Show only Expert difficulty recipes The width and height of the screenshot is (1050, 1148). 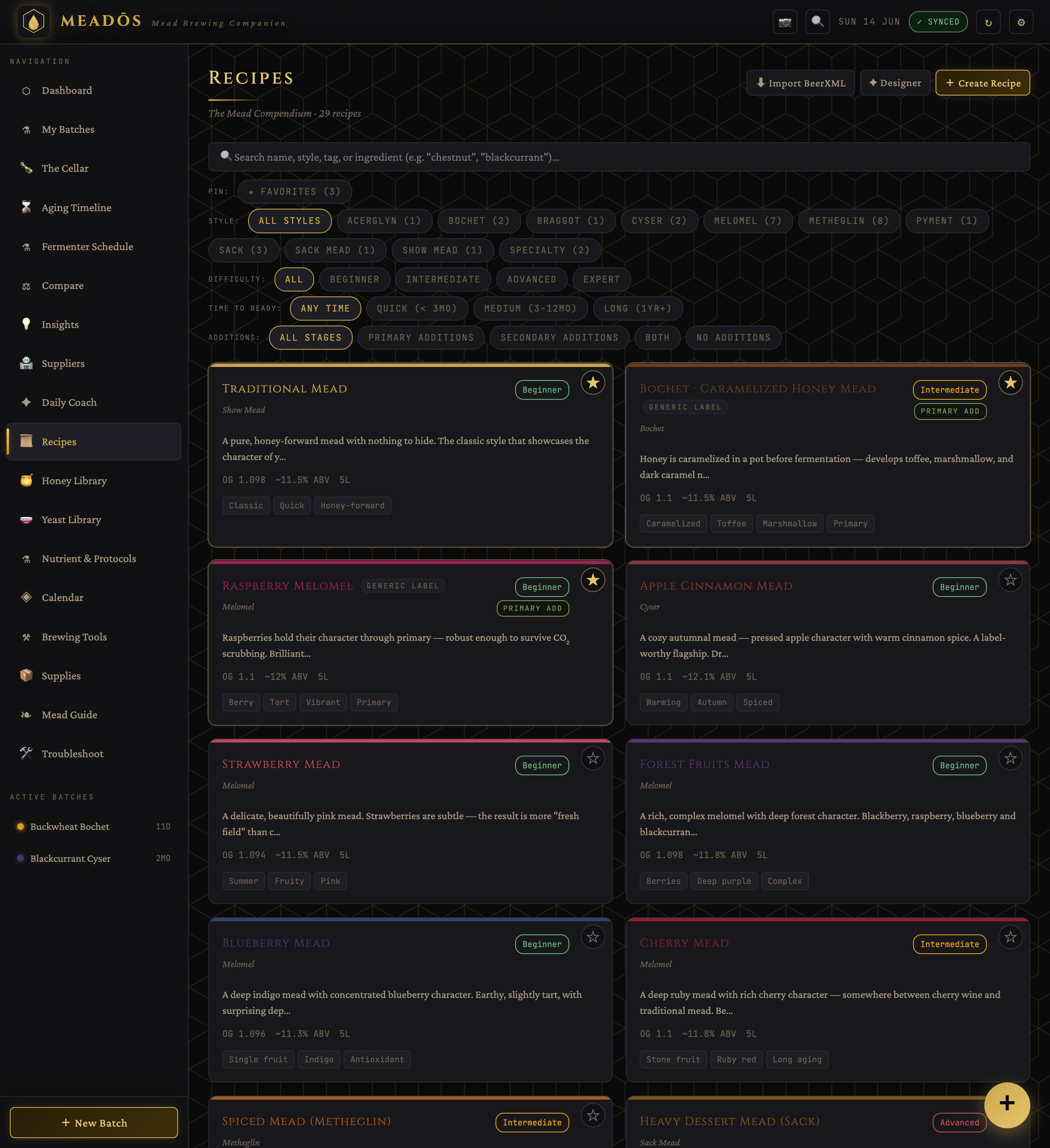(x=601, y=279)
